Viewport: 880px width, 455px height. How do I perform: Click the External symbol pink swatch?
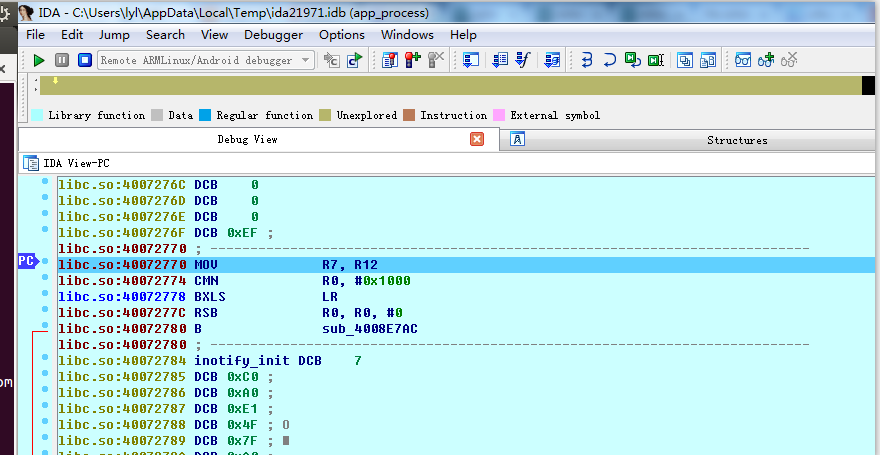point(499,115)
